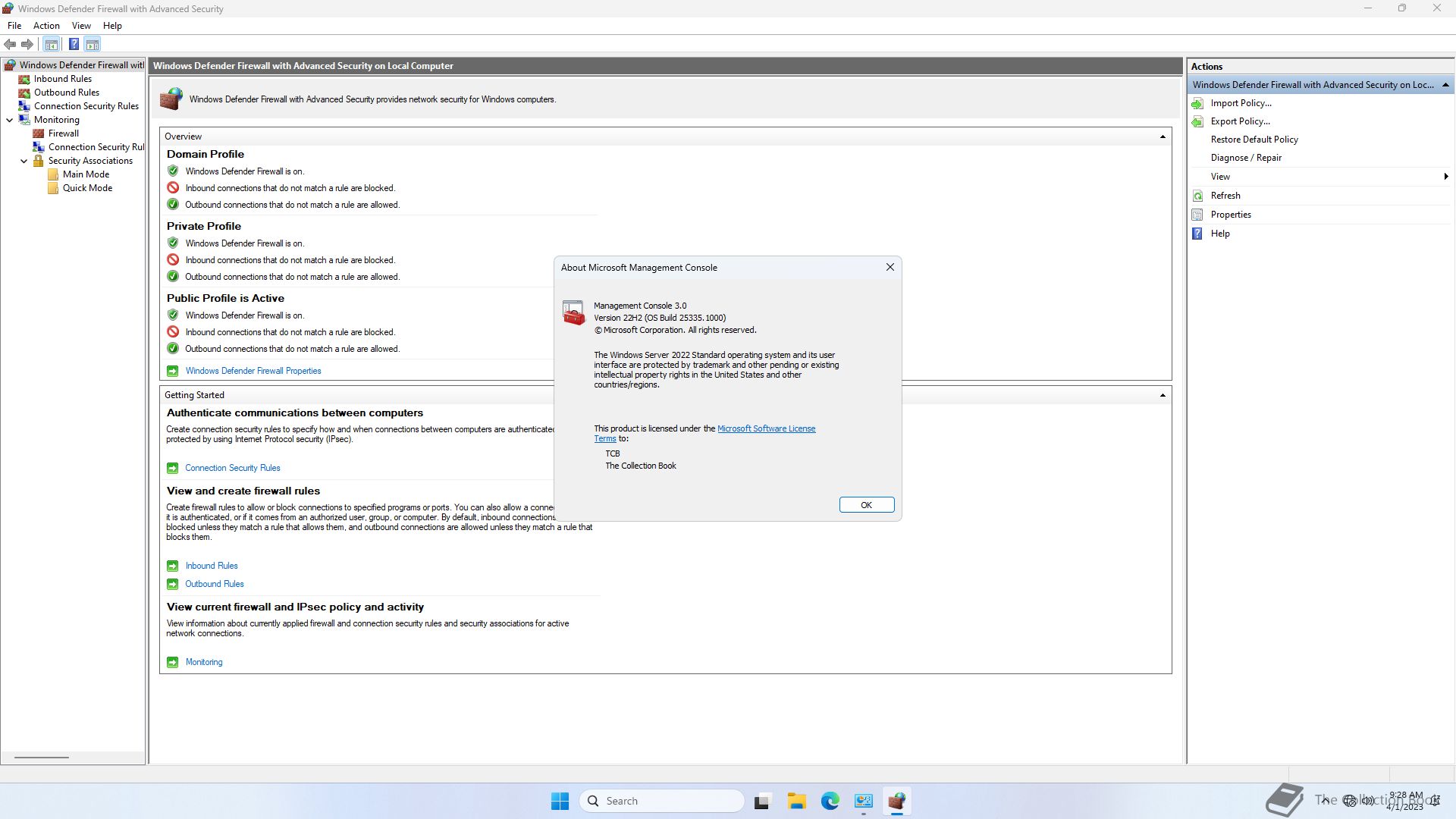The image size is (1456, 819).
Task: Open the Monitoring link in Getting Started
Action: click(204, 662)
